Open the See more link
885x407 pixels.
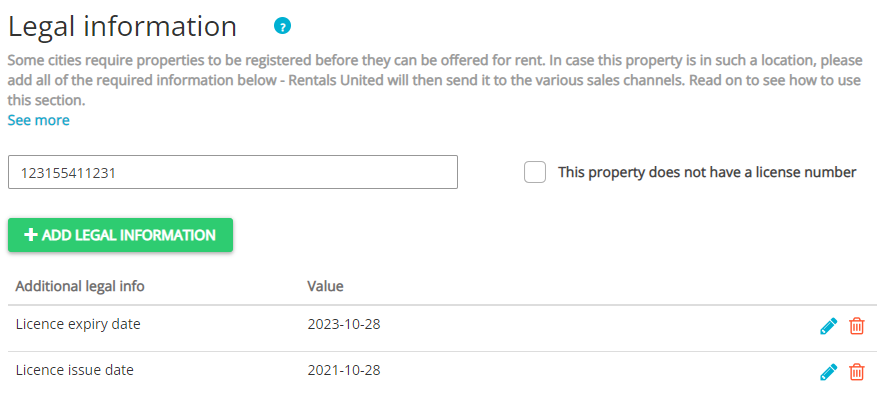tap(39, 120)
